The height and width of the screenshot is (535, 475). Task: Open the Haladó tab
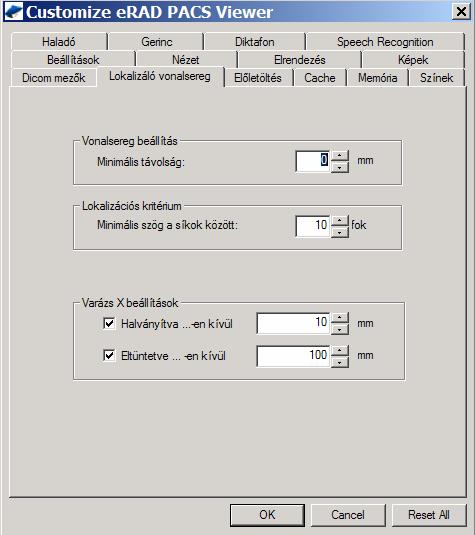pyautogui.click(x=59, y=42)
